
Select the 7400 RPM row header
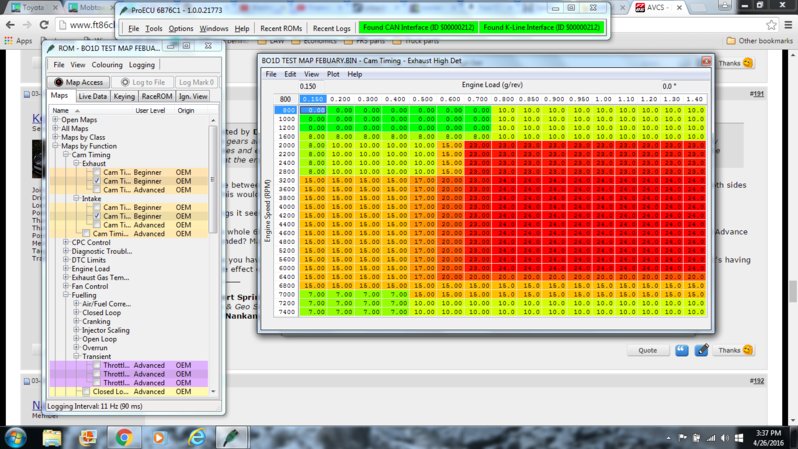pos(286,312)
